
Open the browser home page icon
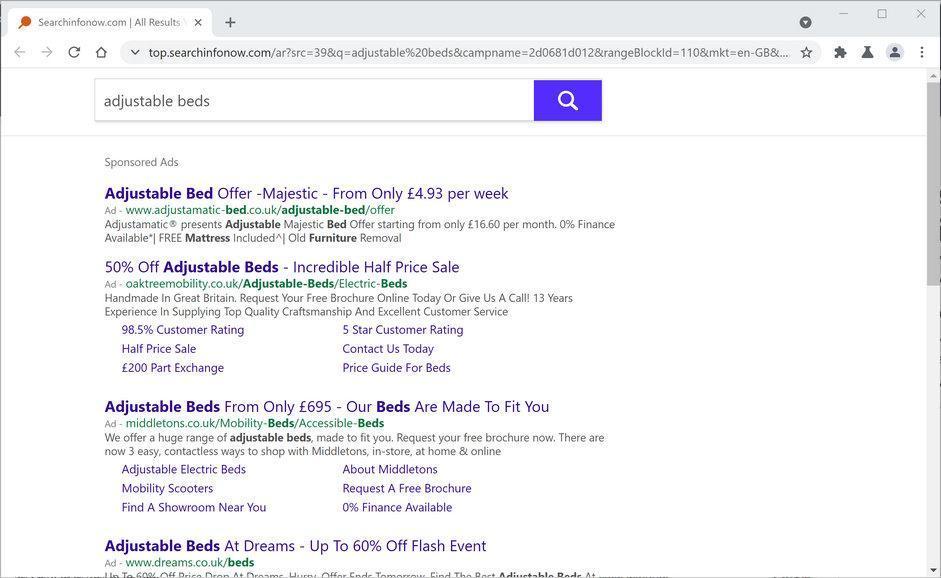tap(101, 52)
